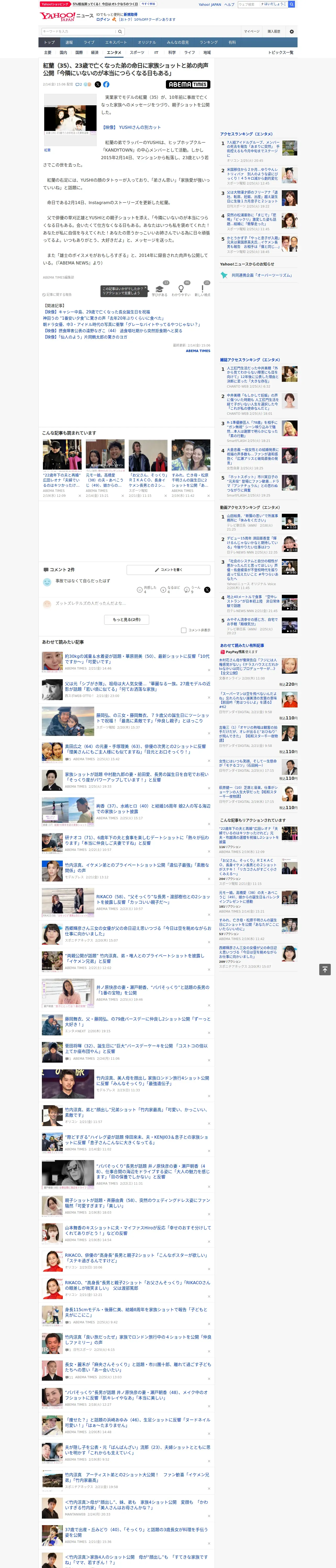The height and width of the screenshot is (1568, 336).
Task: Open the related link about キャシー中島
Action: (x=96, y=312)
